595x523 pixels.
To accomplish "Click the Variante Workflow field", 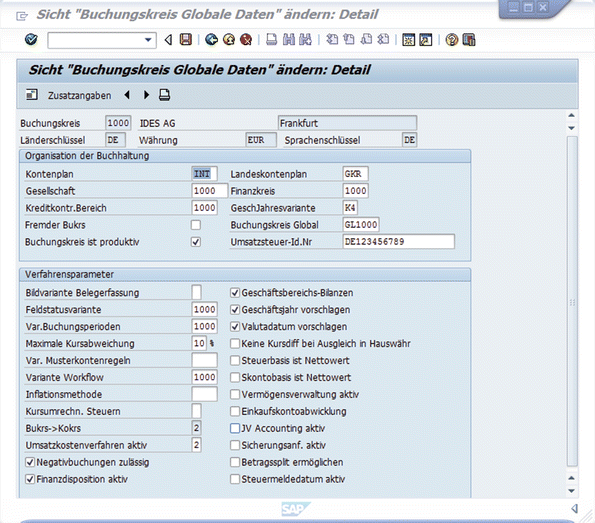I will point(205,377).
